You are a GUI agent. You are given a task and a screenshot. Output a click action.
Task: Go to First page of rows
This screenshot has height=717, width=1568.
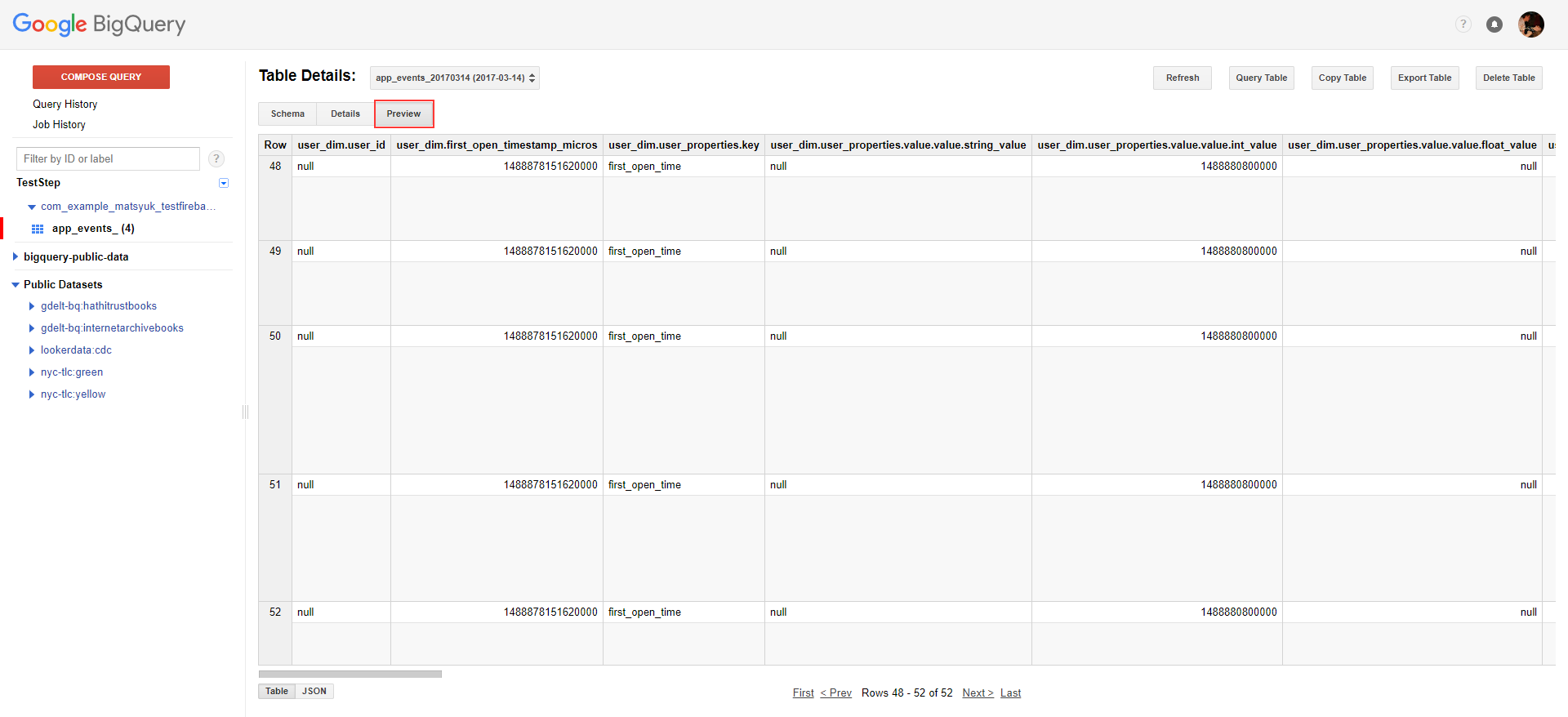pyautogui.click(x=803, y=693)
